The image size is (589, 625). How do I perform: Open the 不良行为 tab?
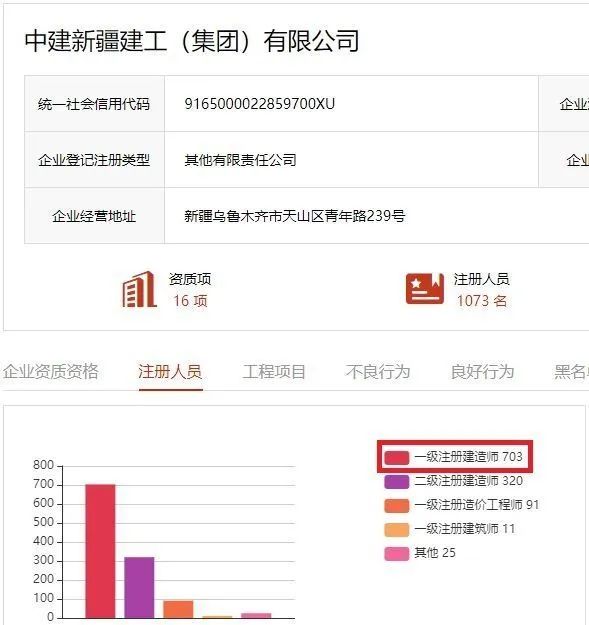pyautogui.click(x=378, y=371)
